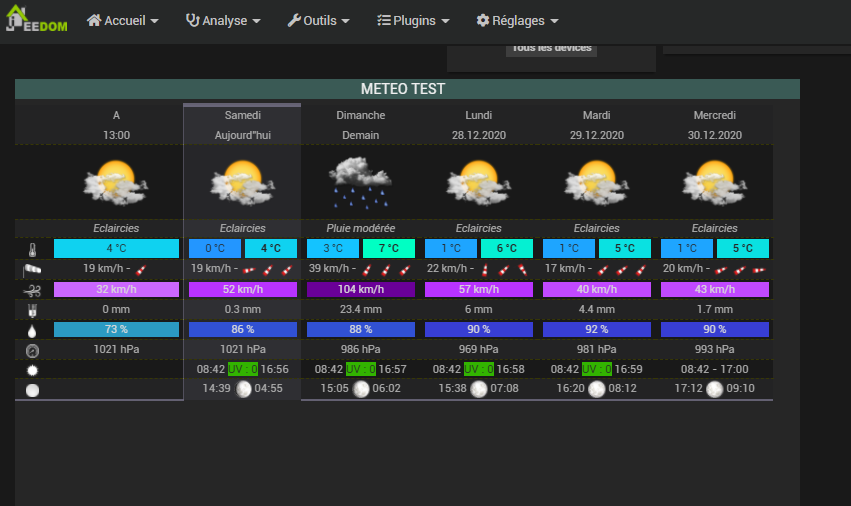Click the 73 % humidity bar
Image resolution: width=851 pixels, height=506 pixels.
click(x=116, y=330)
